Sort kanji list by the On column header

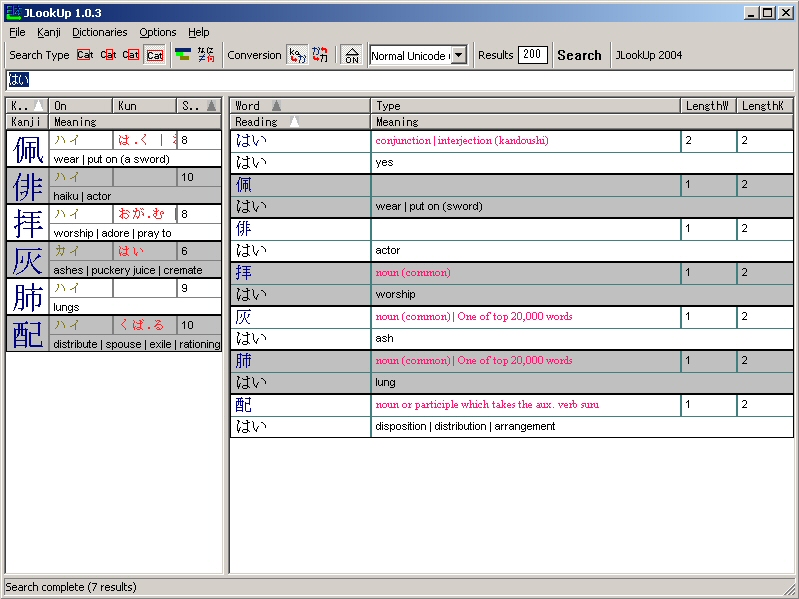[x=81, y=105]
